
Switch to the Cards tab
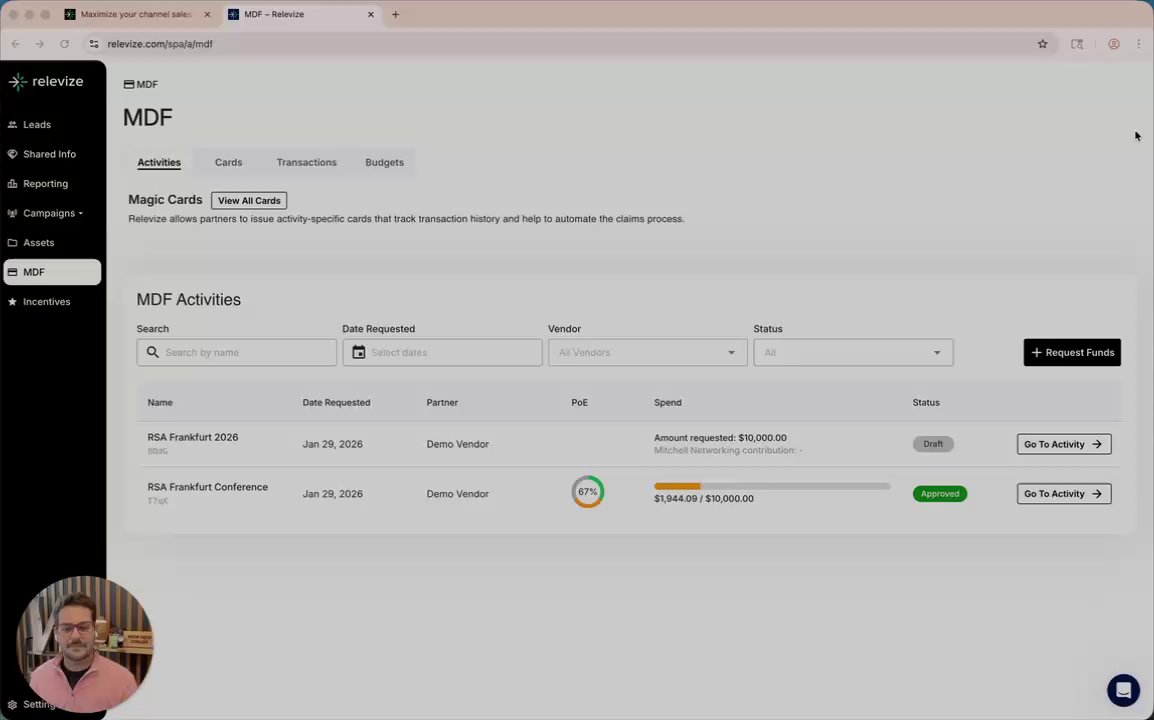pos(228,162)
